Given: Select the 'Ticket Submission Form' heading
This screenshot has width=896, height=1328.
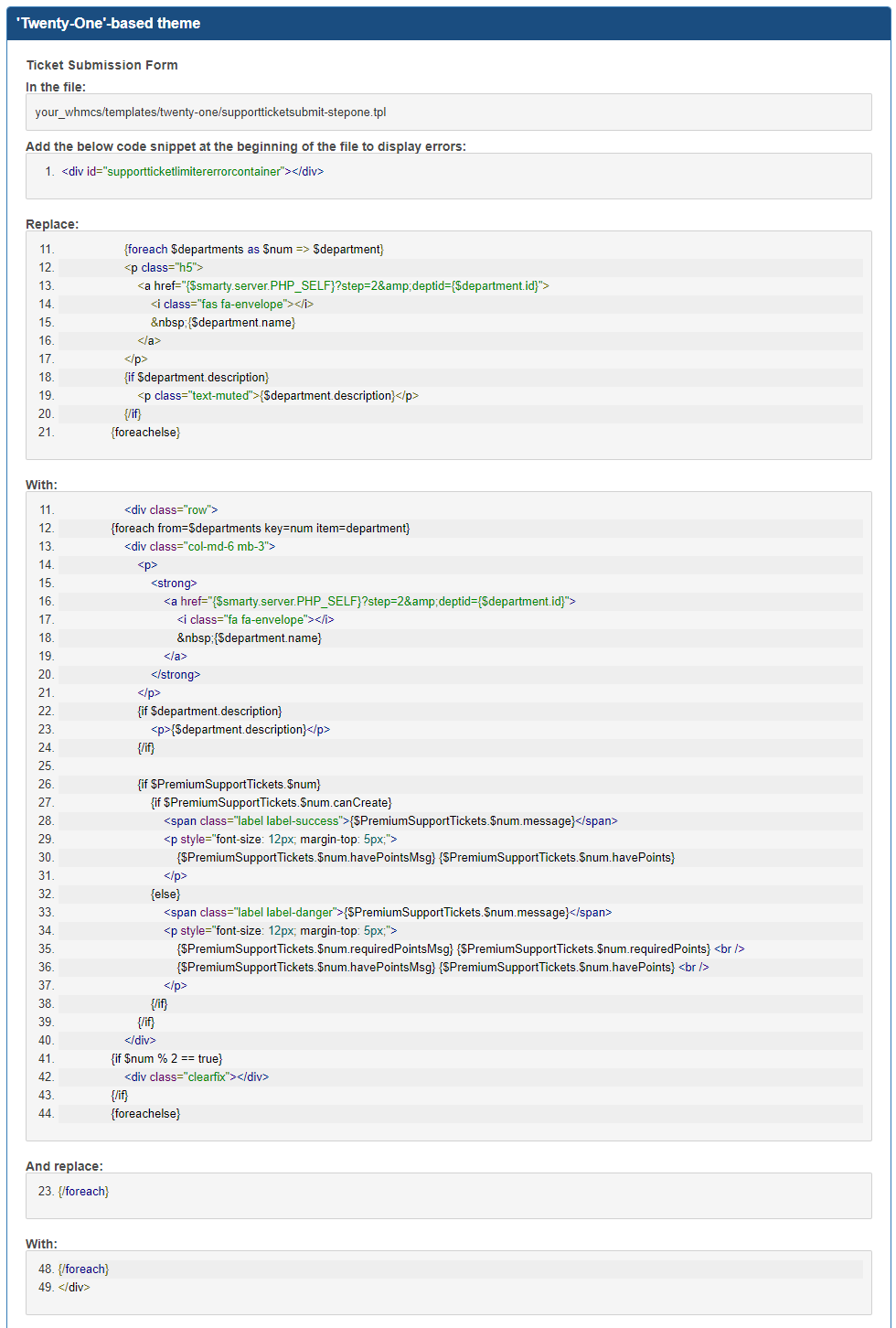Looking at the screenshot, I should point(102,65).
